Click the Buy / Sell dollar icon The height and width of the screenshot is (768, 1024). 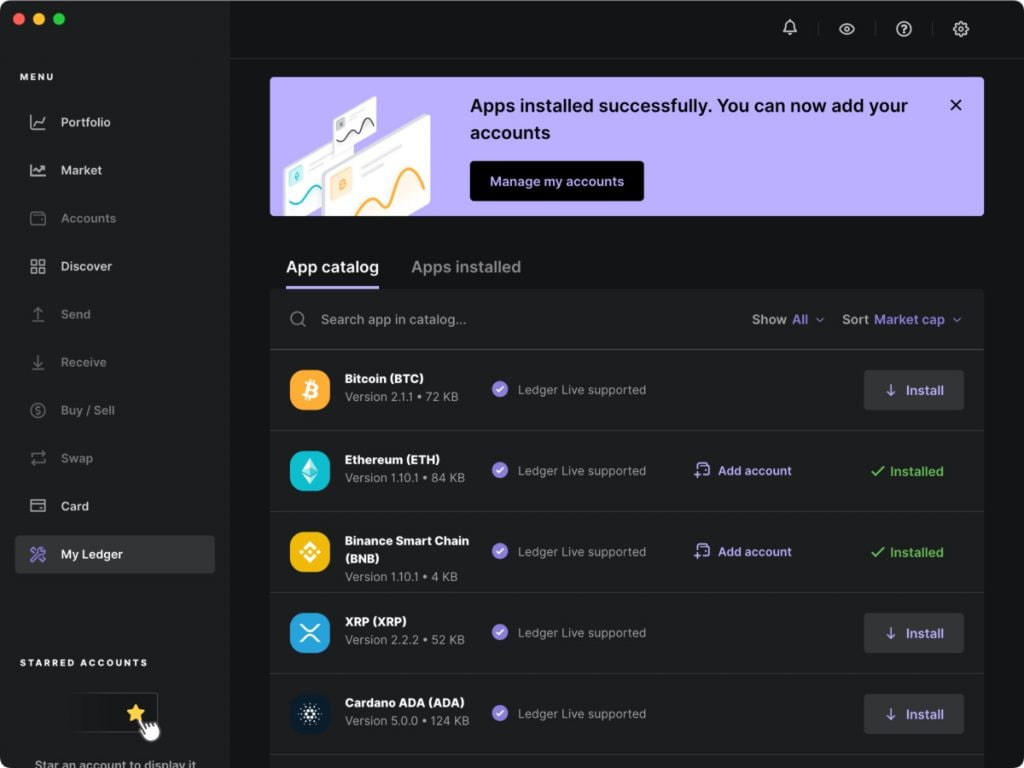pyautogui.click(x=38, y=410)
